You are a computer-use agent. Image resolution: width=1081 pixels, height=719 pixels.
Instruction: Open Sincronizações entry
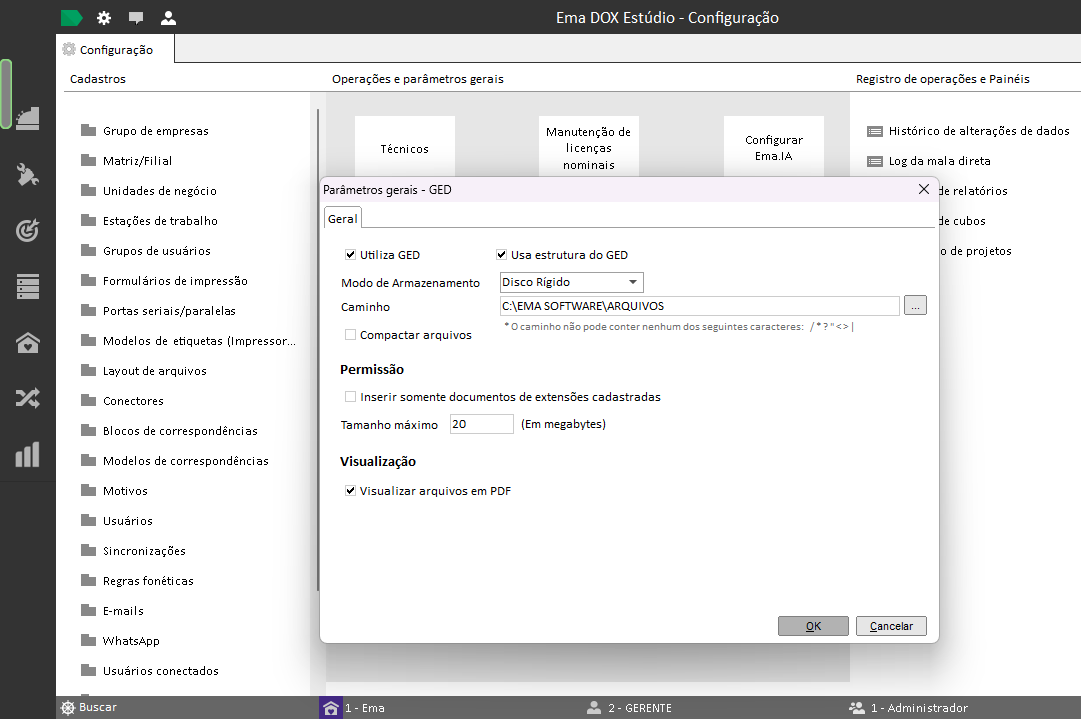coord(144,551)
